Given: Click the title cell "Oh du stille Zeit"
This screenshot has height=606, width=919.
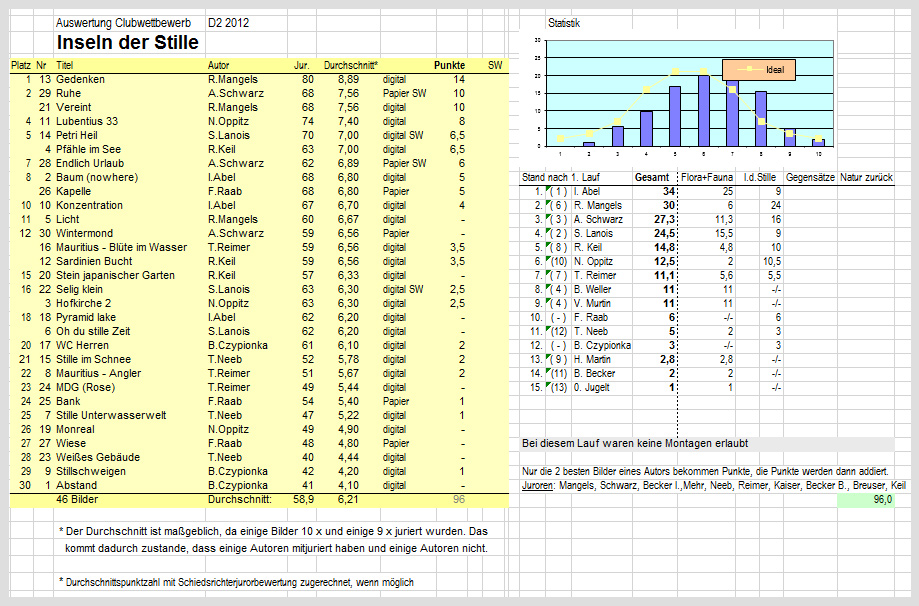Looking at the screenshot, I should tap(93, 332).
